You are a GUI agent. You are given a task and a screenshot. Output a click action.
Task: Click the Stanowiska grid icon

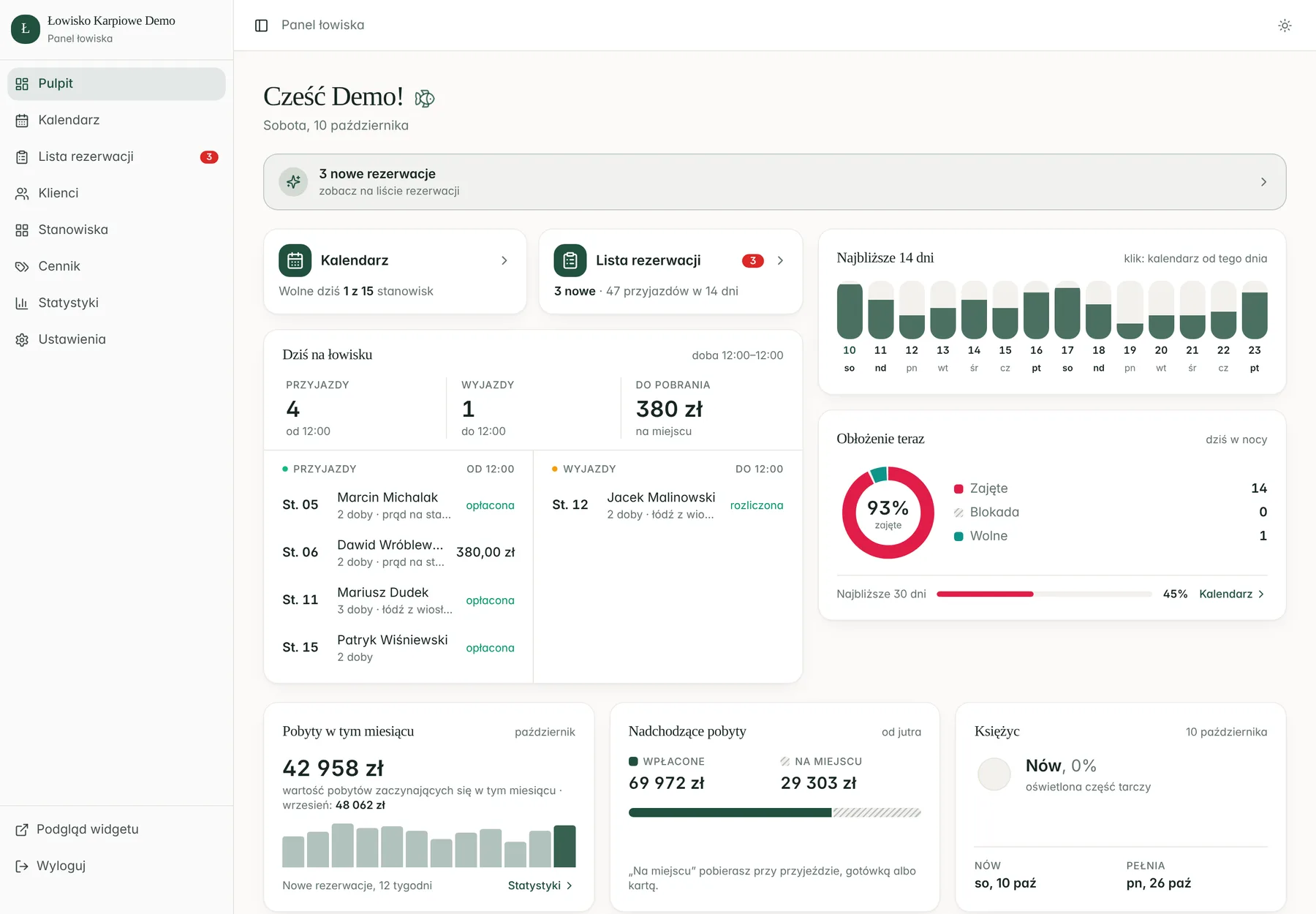tap(22, 230)
